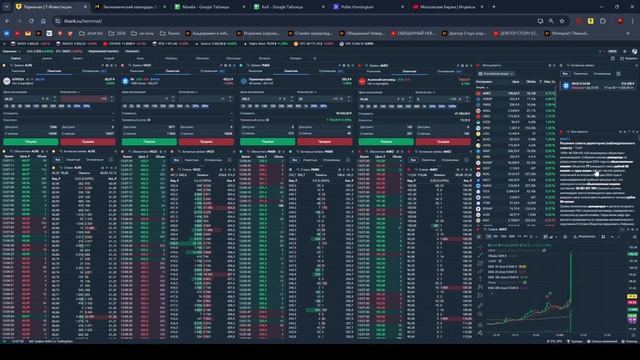Open the zoom magnifier icon in the address bar

coord(551,21)
